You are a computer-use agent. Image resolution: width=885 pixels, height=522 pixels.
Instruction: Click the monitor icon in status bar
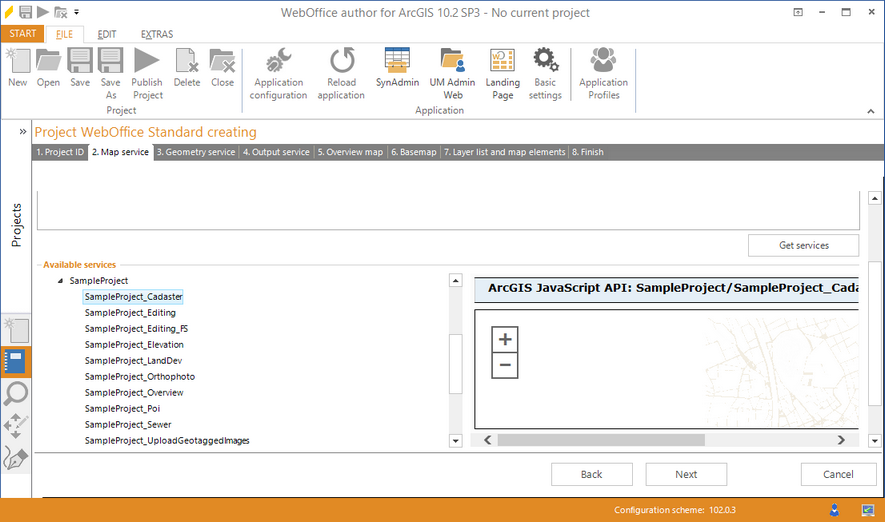coord(868,510)
